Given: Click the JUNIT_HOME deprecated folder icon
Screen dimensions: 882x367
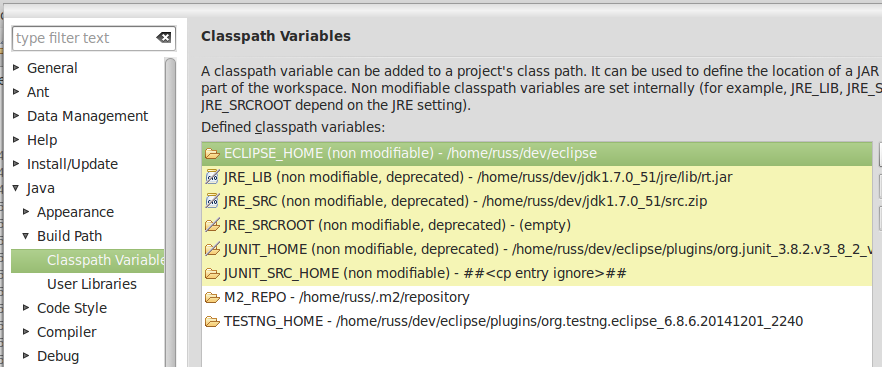Looking at the screenshot, I should [212, 249].
